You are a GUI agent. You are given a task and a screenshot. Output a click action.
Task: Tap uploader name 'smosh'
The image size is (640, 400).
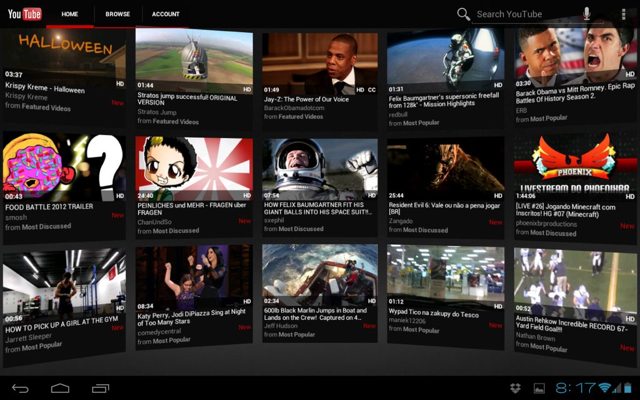16,218
